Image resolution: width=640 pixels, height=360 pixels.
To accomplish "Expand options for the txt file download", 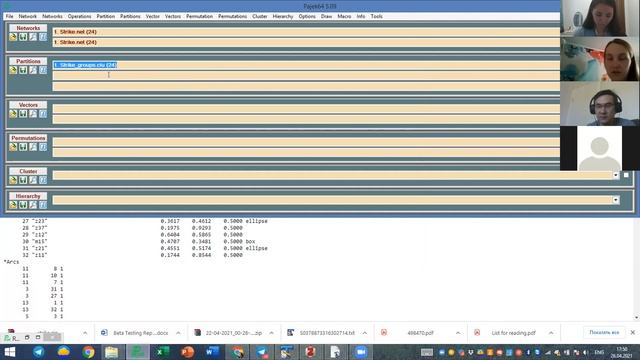I will tap(364, 333).
